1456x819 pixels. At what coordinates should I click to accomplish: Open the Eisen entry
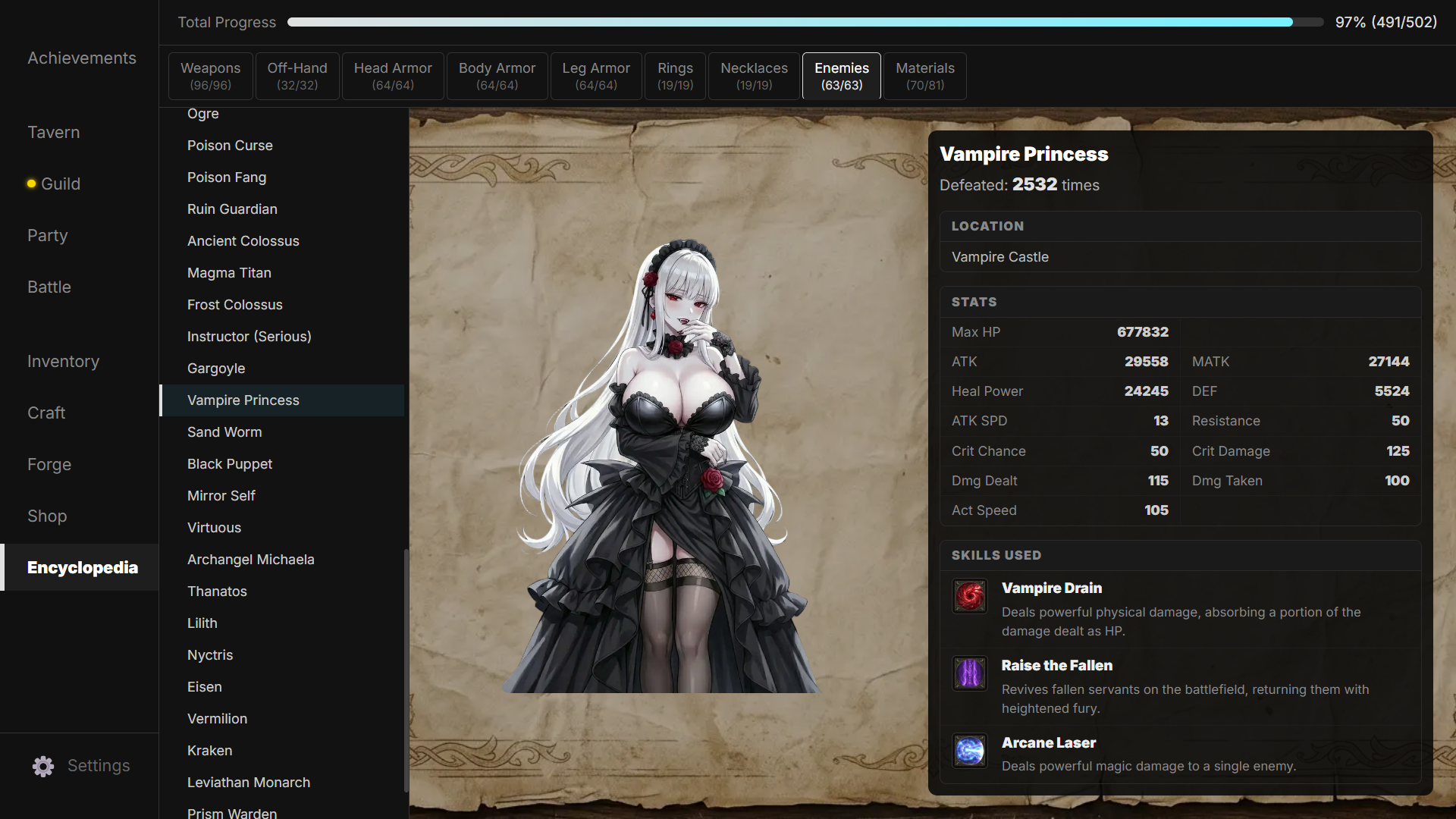(x=282, y=687)
